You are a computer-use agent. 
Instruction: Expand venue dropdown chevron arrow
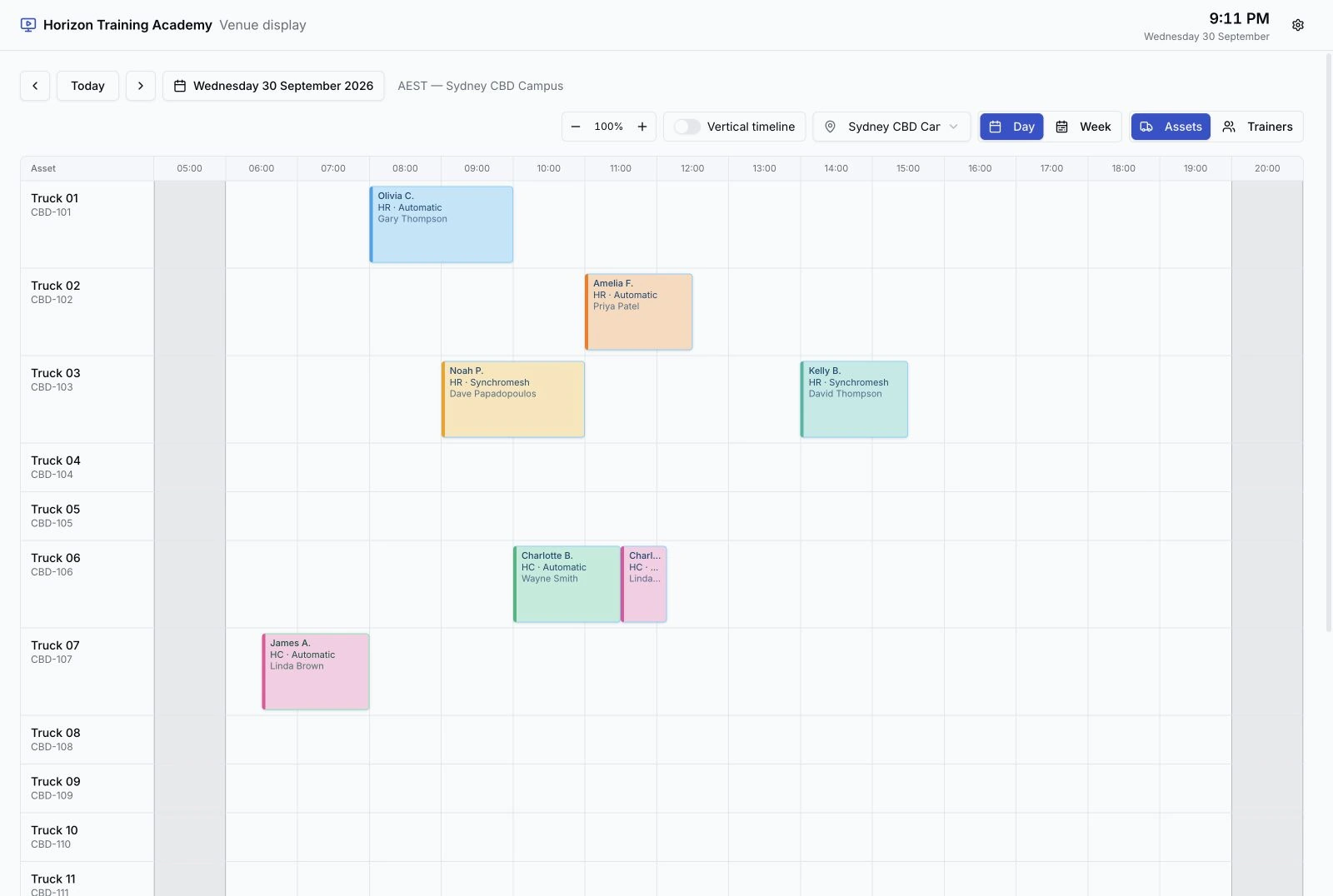coord(954,127)
